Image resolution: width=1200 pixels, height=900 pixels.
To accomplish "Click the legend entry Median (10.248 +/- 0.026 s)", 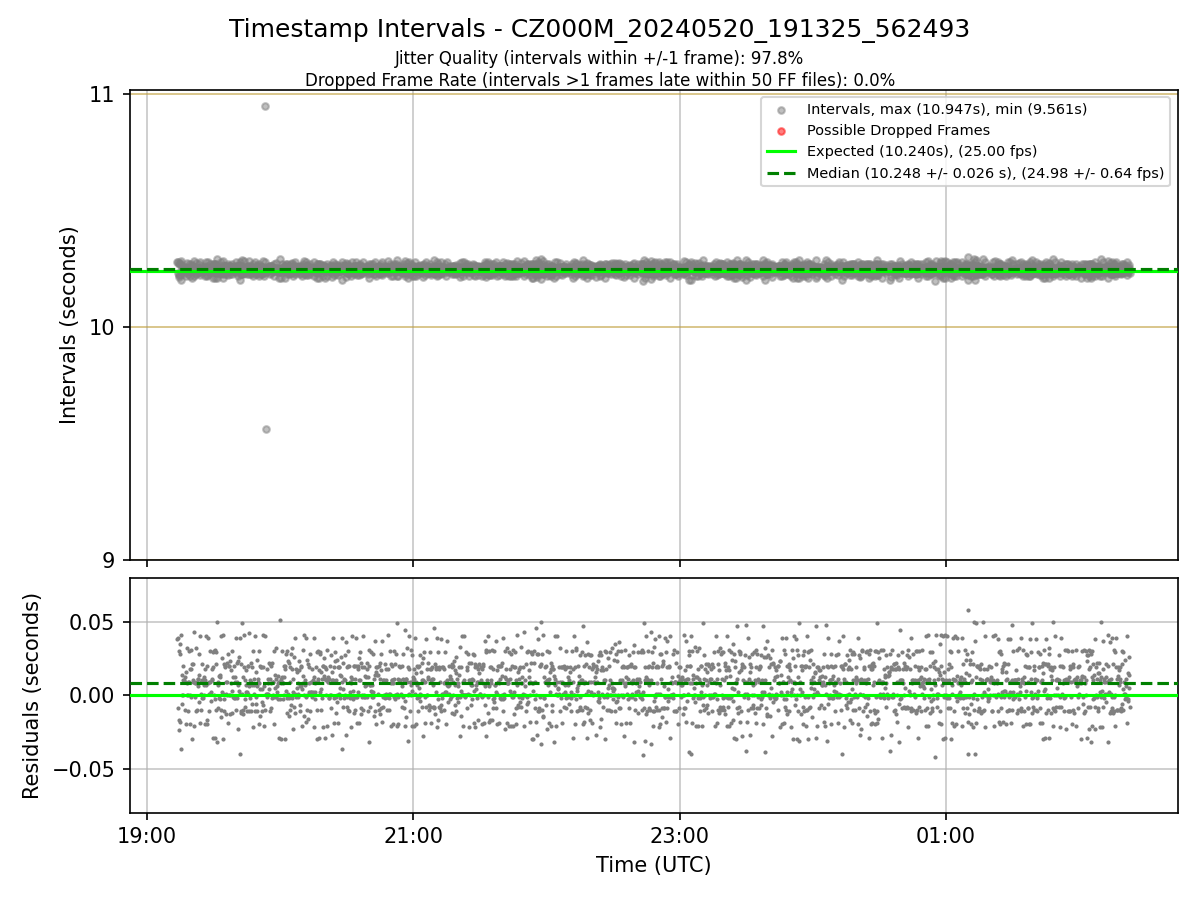I will coord(985,173).
